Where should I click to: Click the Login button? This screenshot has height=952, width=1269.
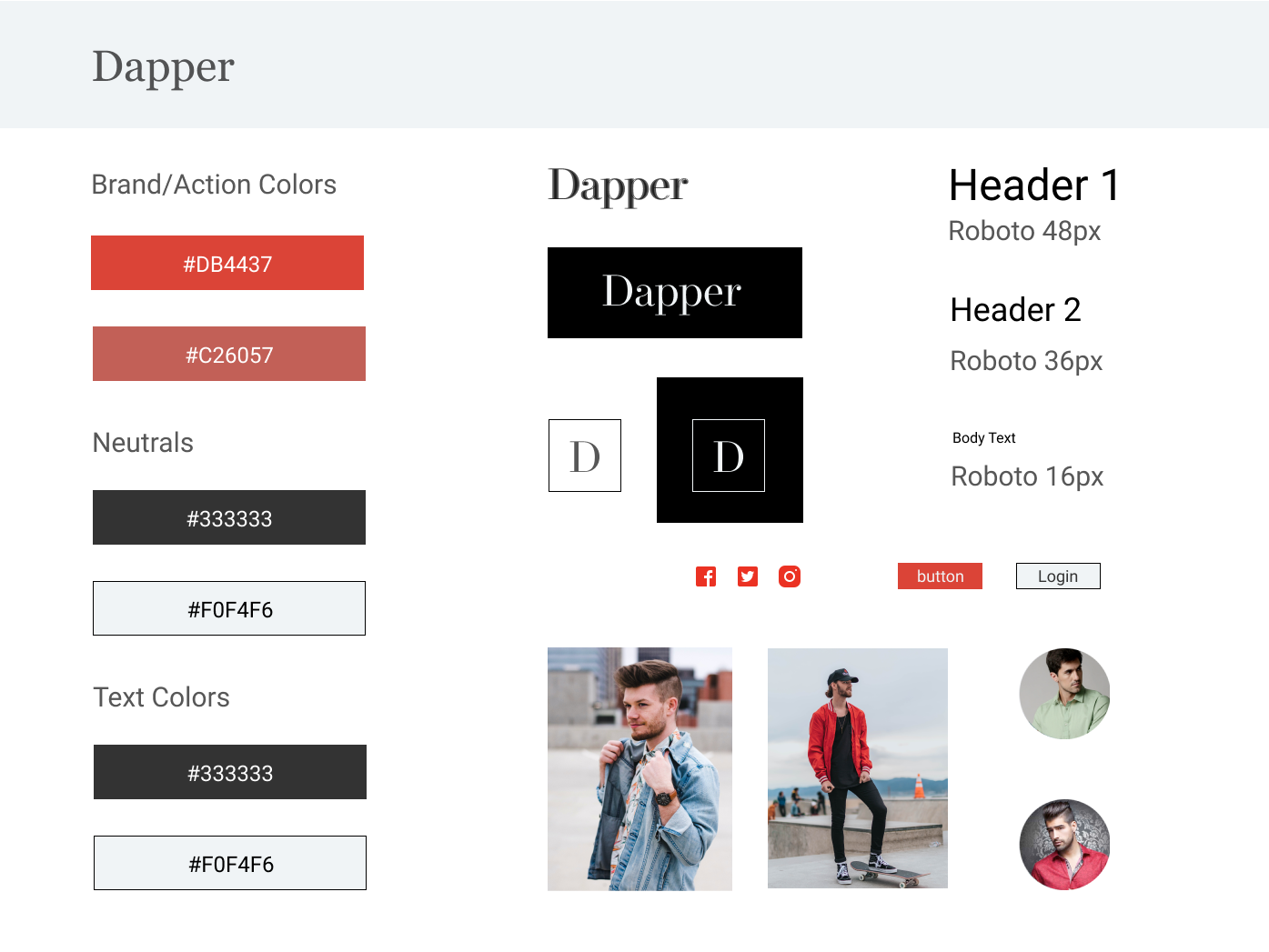[x=1058, y=576]
